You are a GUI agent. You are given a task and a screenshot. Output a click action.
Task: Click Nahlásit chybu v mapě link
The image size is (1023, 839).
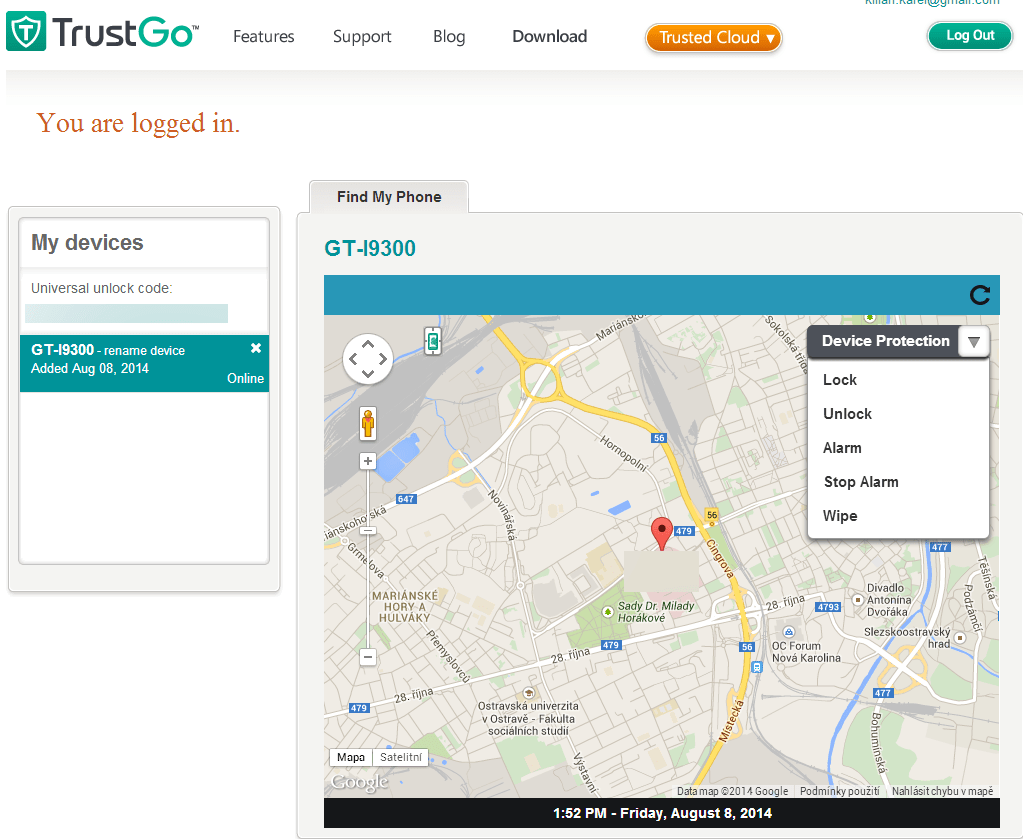pos(943,791)
